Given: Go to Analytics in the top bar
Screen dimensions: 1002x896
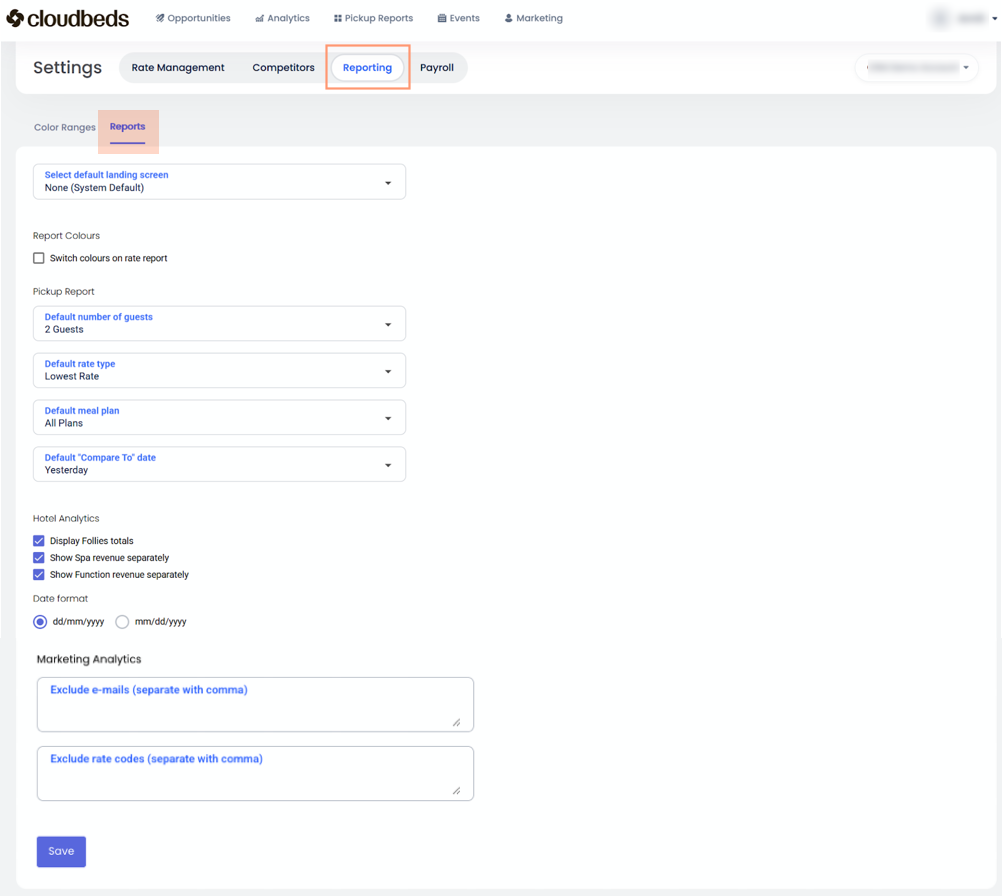Looking at the screenshot, I should (x=282, y=18).
